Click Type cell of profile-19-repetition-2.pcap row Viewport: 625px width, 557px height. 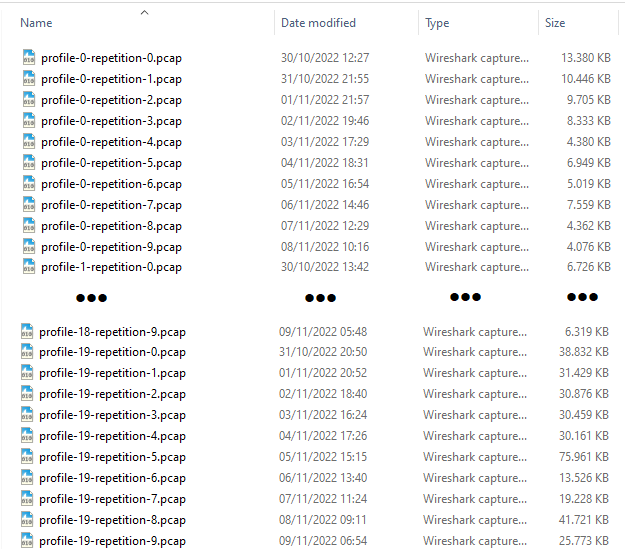(475, 394)
